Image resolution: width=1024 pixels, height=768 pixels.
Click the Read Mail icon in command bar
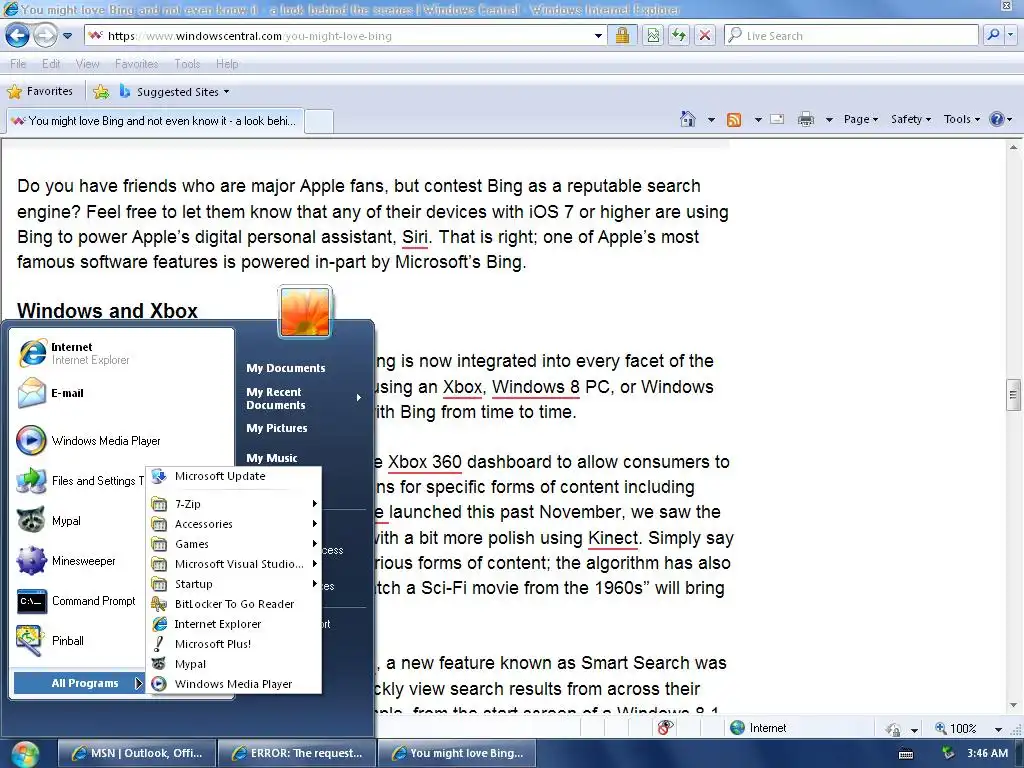pos(777,120)
